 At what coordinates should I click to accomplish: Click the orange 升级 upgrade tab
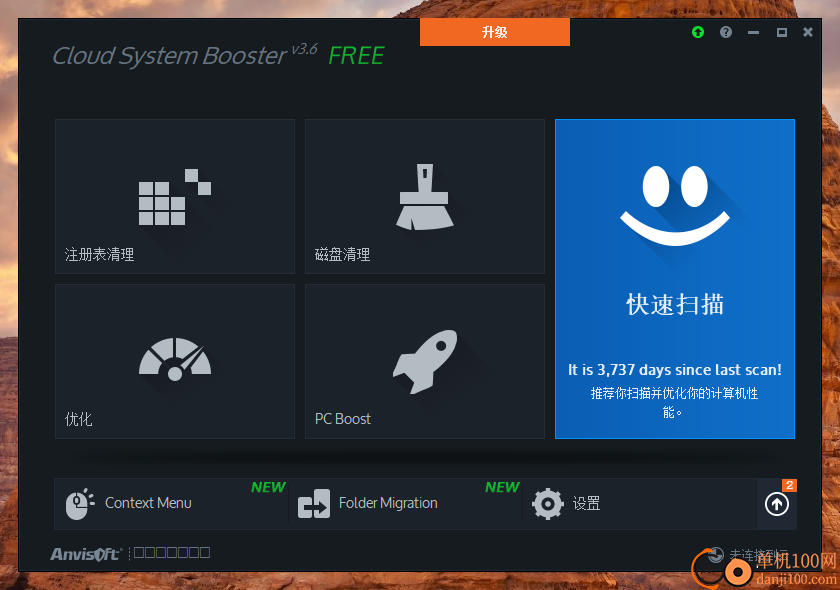(x=494, y=32)
